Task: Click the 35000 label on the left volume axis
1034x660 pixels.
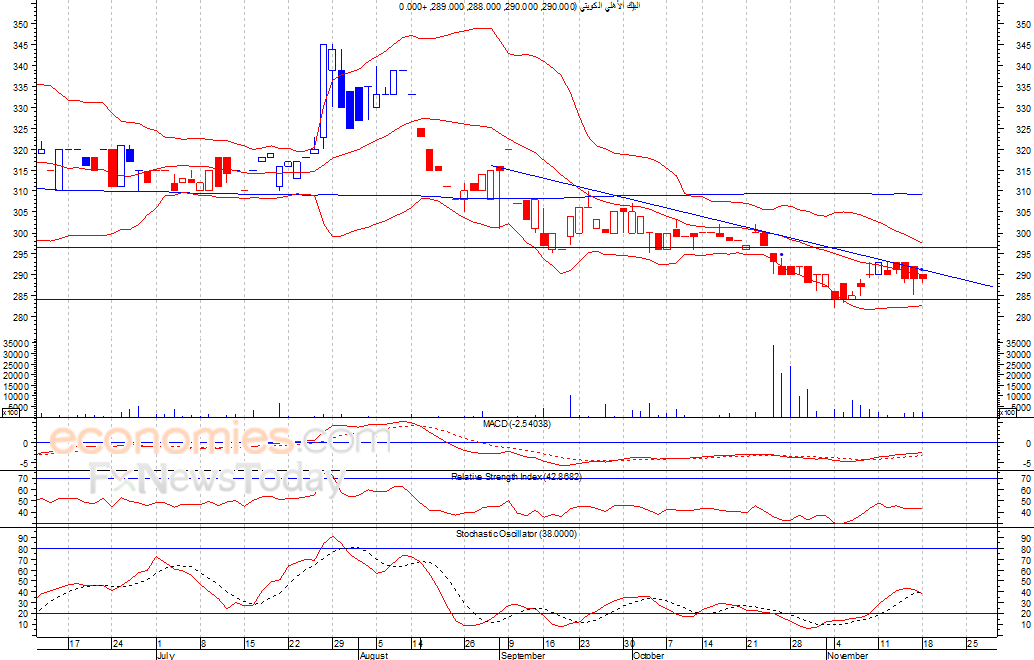Action: click(16, 344)
